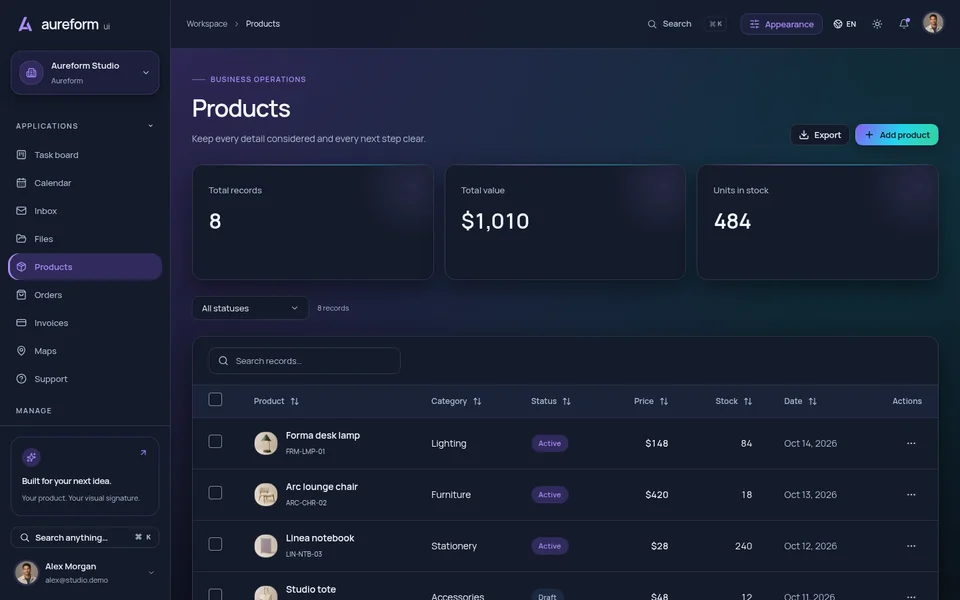
Task: Open Task board in sidebar
Action: click(x=85, y=155)
